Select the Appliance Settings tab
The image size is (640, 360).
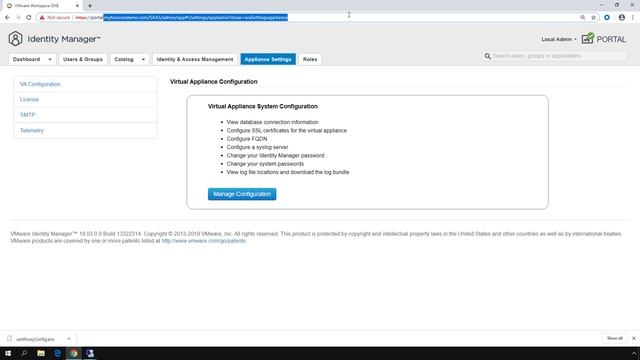268,59
